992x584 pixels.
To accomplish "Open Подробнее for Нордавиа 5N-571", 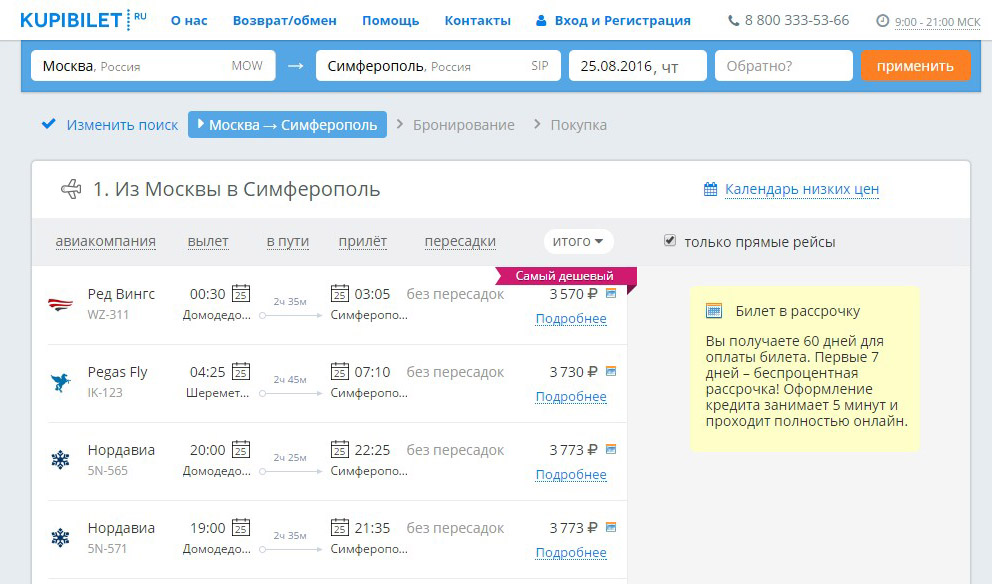I will coord(571,552).
